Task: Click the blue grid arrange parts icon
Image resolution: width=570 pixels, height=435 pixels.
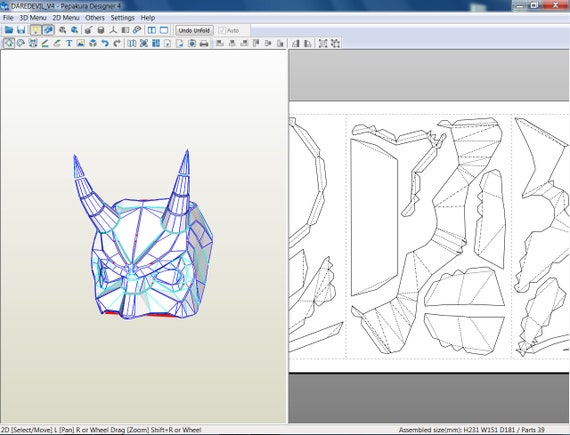Action: (156, 43)
